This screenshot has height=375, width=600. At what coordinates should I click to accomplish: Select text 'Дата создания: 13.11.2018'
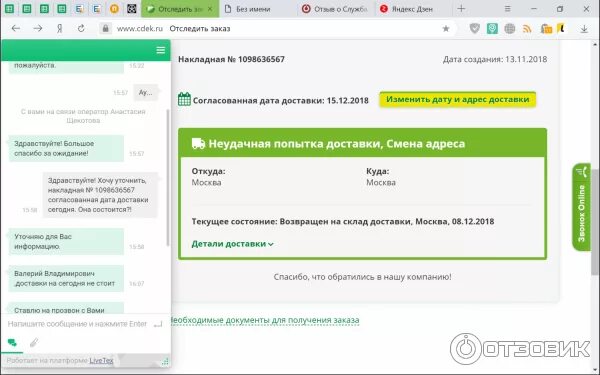pyautogui.click(x=495, y=59)
